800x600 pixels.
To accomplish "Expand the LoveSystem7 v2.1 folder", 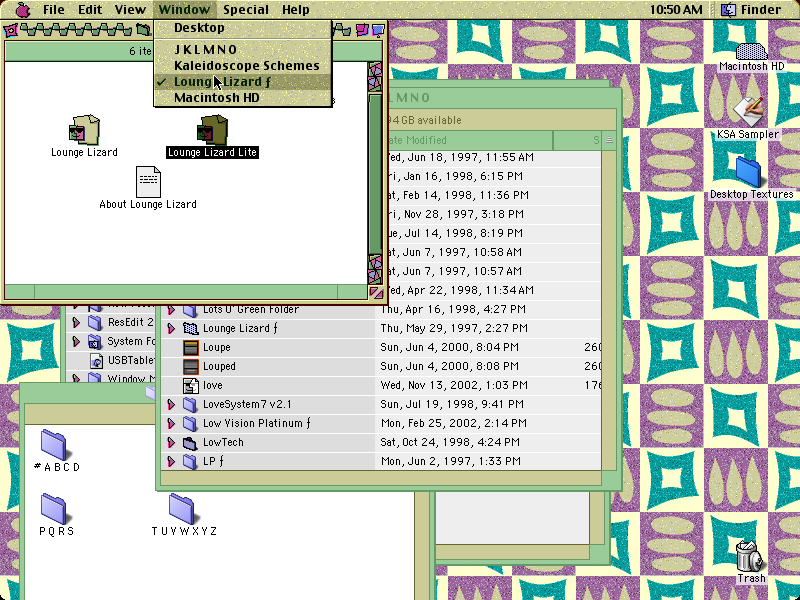I will [171, 405].
